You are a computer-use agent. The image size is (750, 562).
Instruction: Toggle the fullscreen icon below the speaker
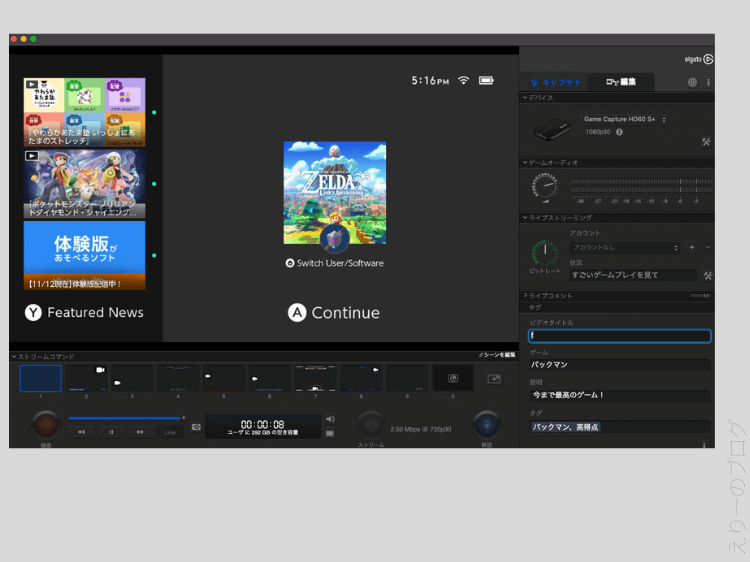330,433
